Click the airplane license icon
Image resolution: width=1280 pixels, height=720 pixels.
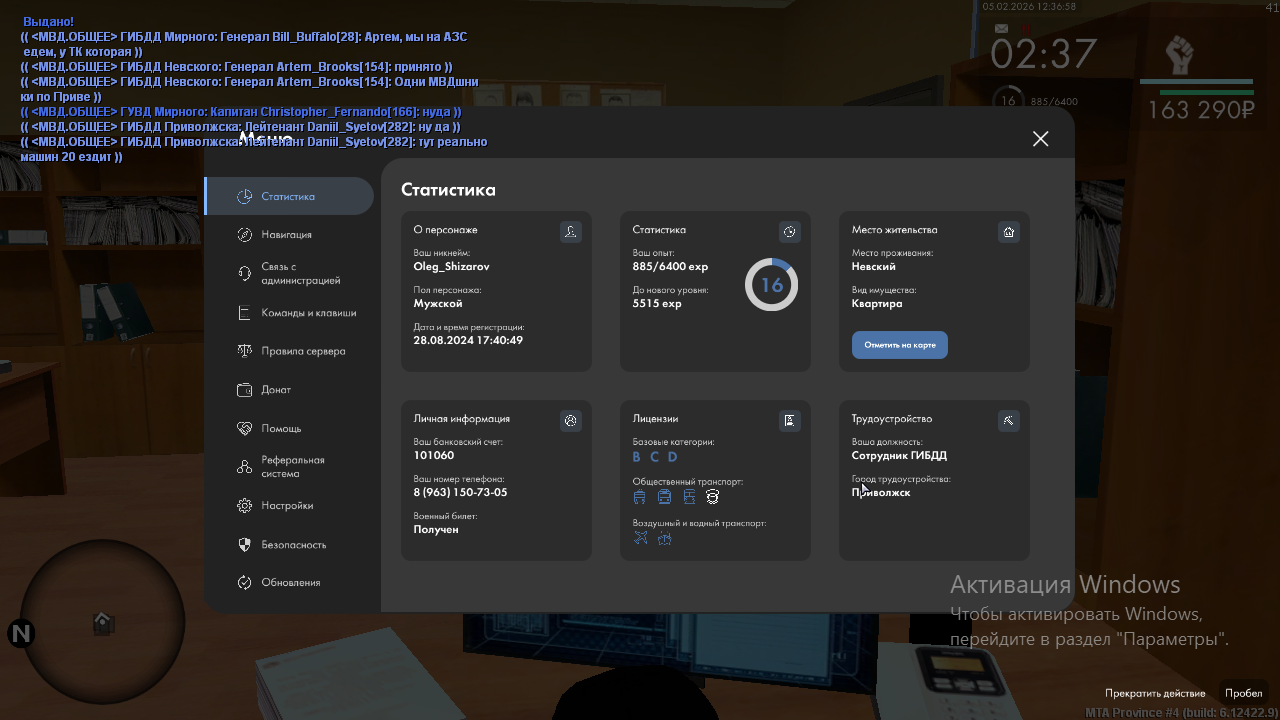[x=641, y=538]
